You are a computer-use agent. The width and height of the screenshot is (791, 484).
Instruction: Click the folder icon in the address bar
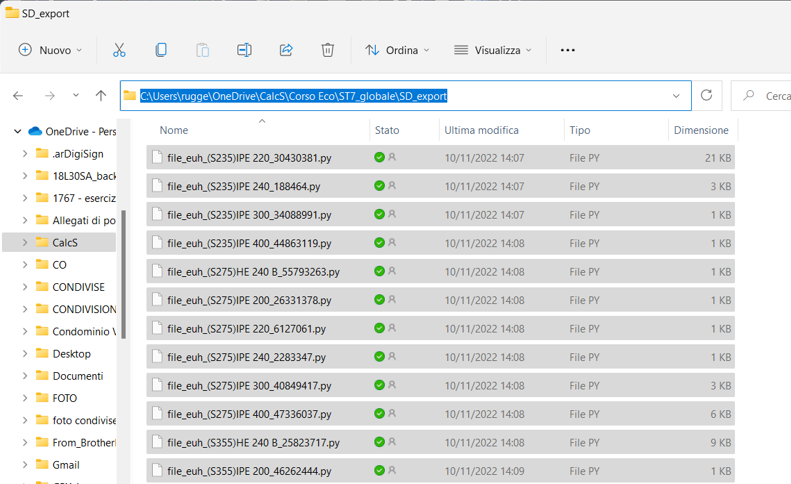point(130,95)
